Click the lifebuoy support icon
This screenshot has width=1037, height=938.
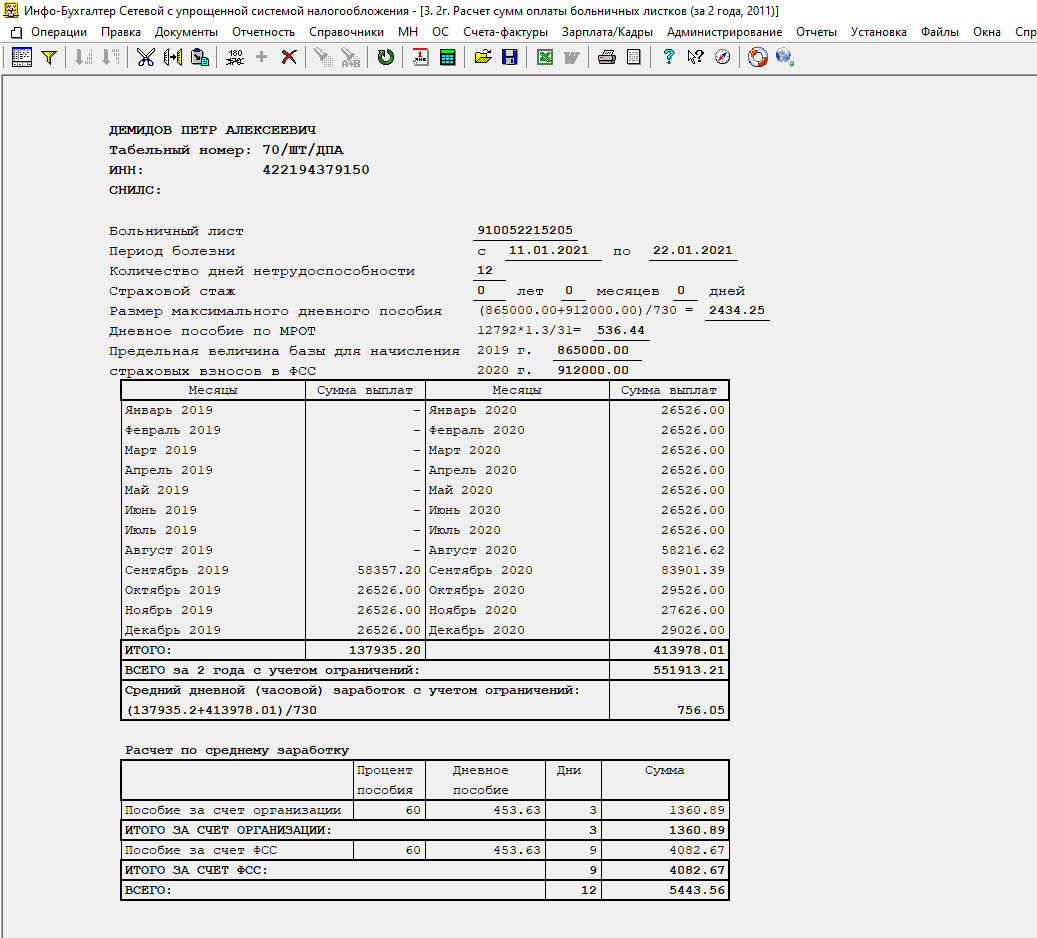pyautogui.click(x=758, y=58)
